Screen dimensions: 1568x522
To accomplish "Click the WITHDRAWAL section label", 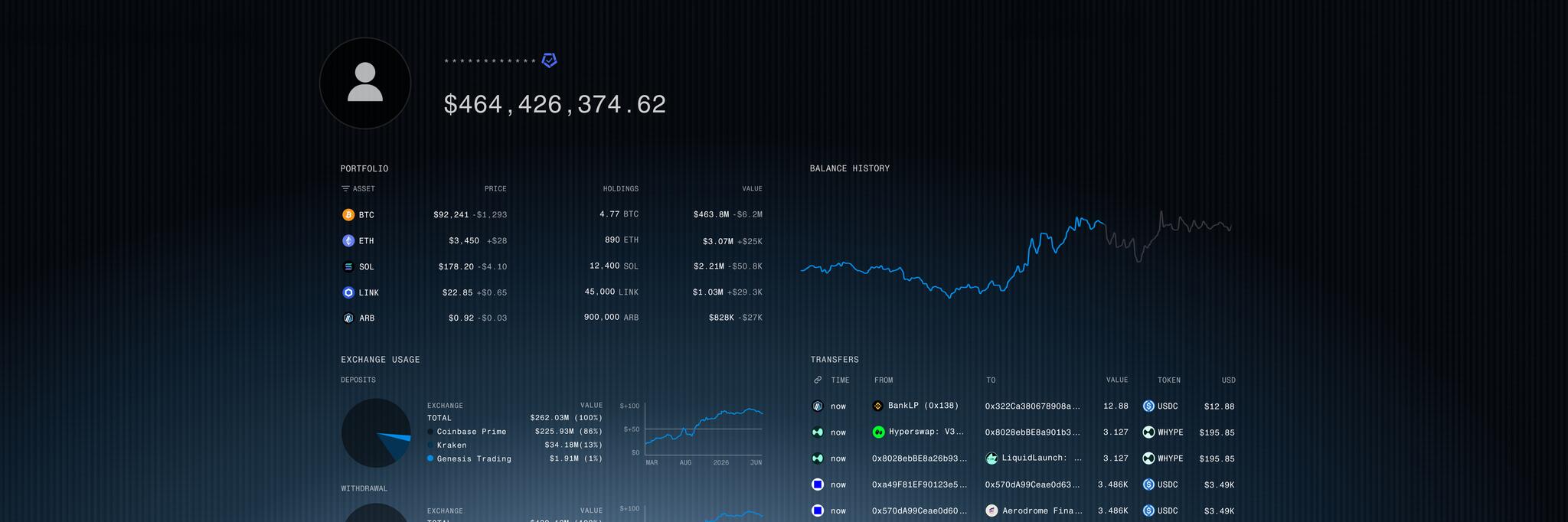I will click(364, 488).
